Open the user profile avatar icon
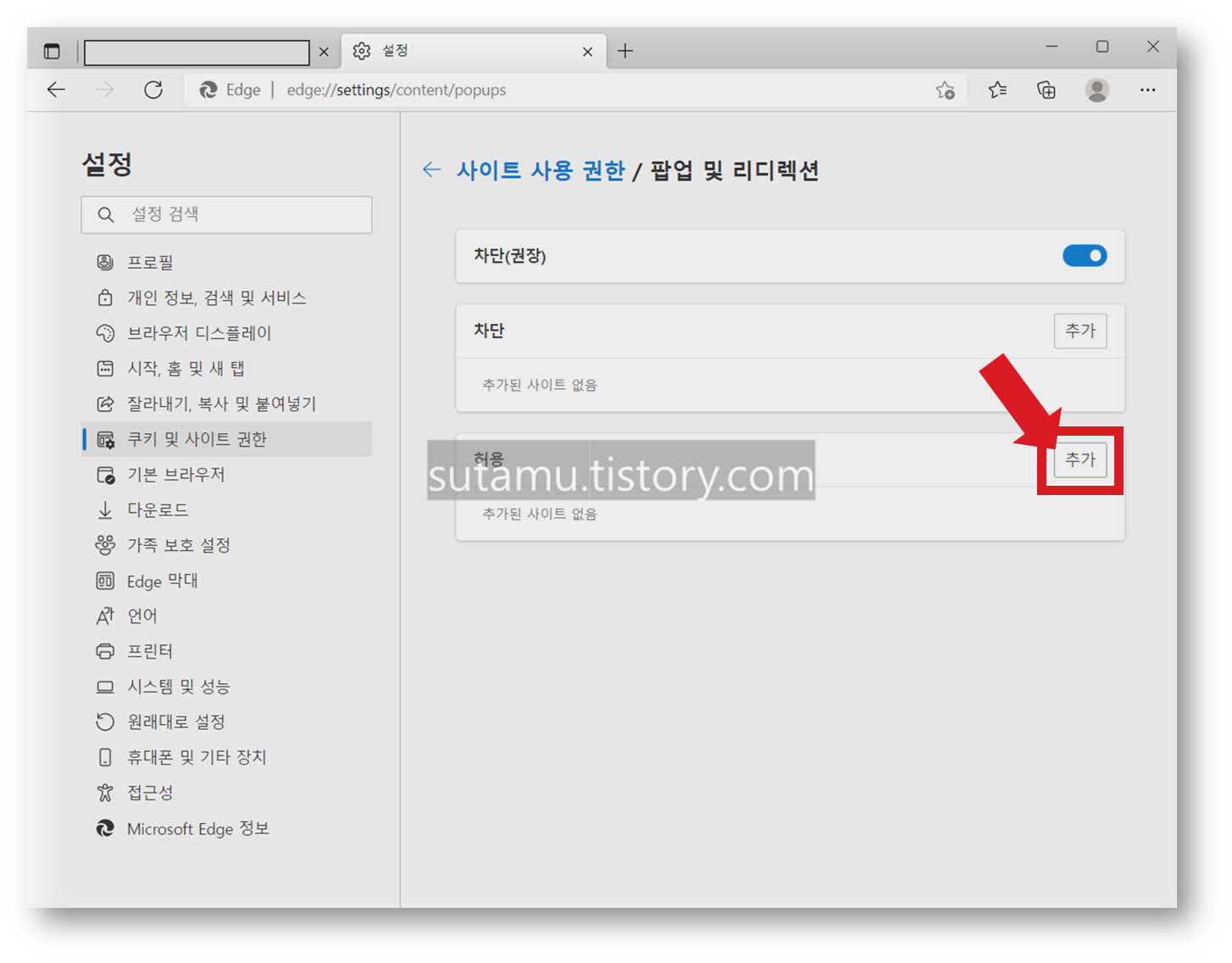 pos(1097,90)
